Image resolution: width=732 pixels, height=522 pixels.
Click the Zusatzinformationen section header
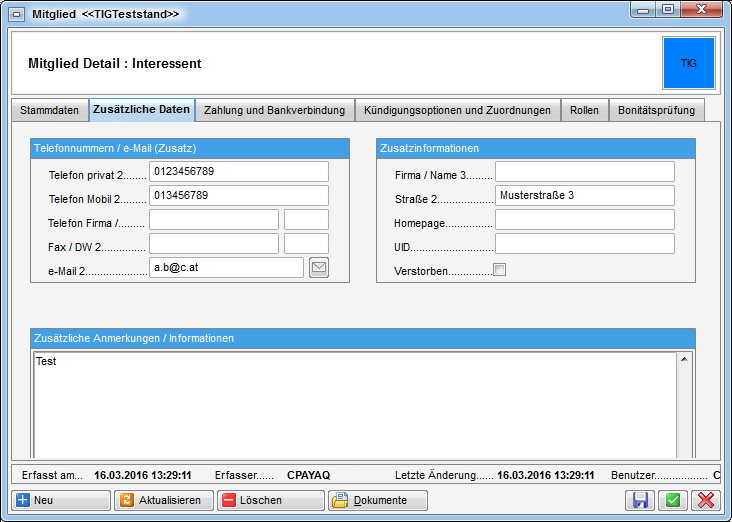536,148
